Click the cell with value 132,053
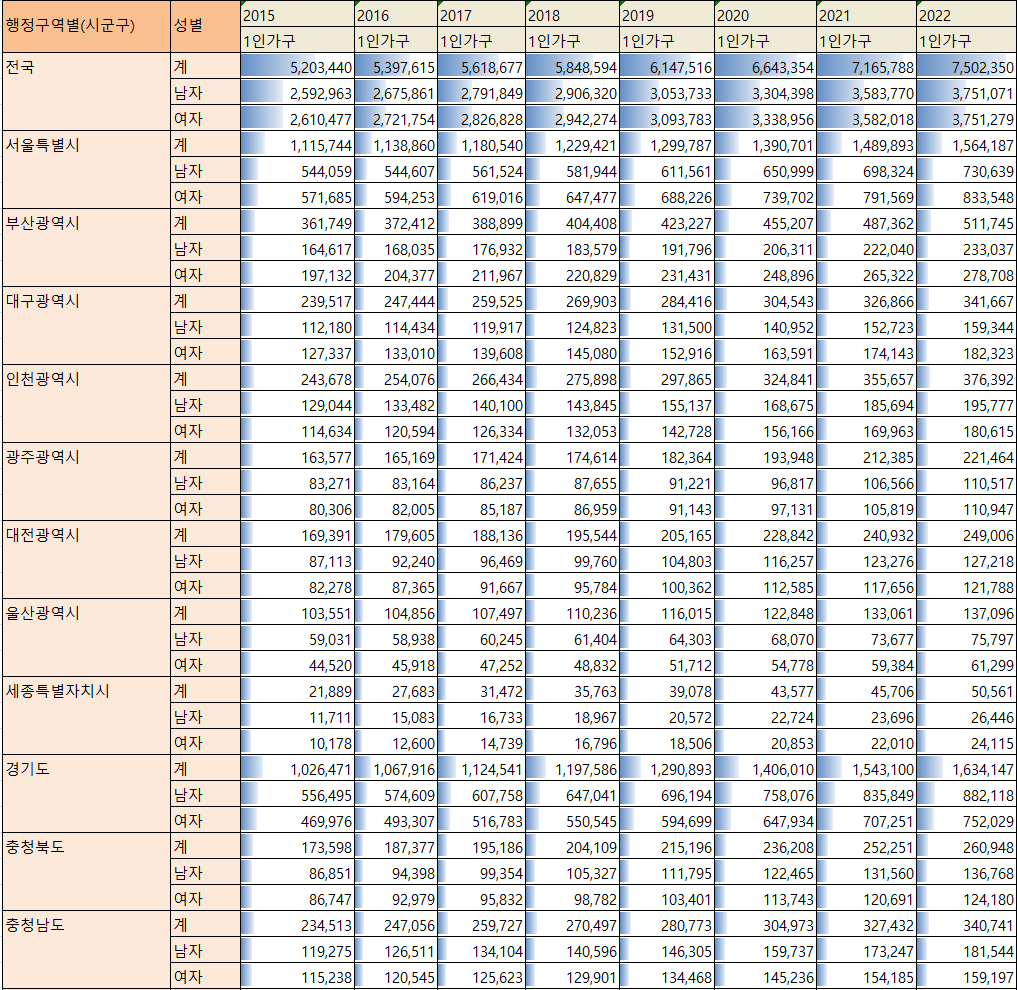This screenshot has height=990, width=1017. [572, 430]
